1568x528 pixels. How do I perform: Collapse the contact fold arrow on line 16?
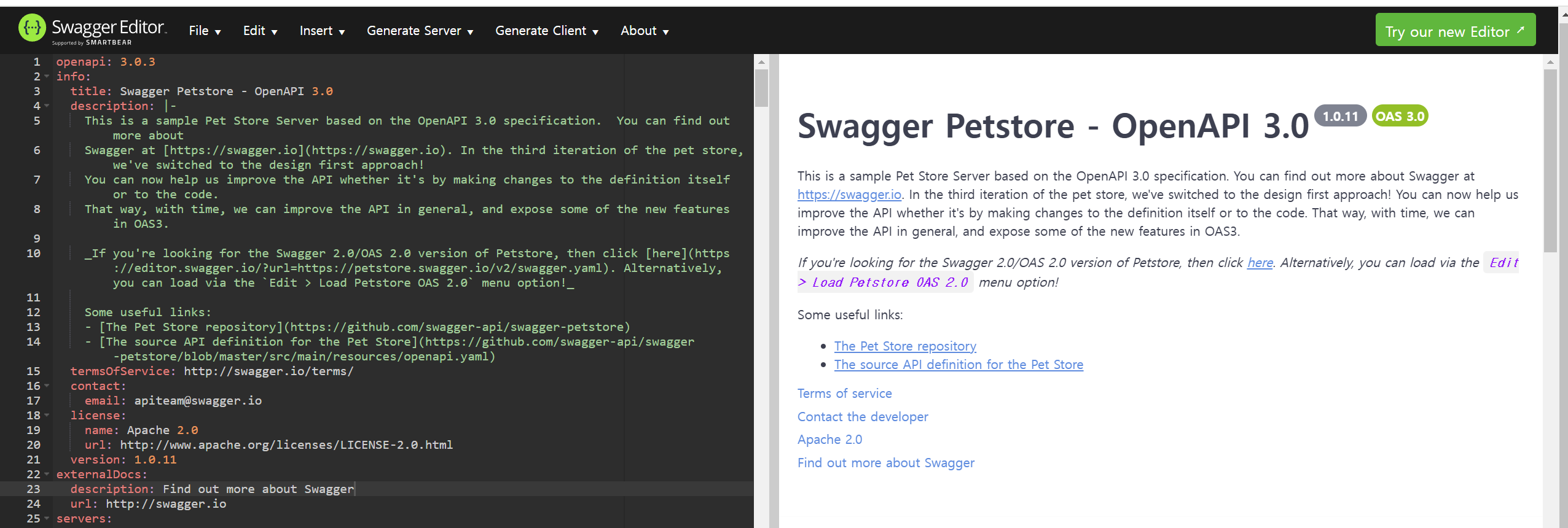[47, 386]
